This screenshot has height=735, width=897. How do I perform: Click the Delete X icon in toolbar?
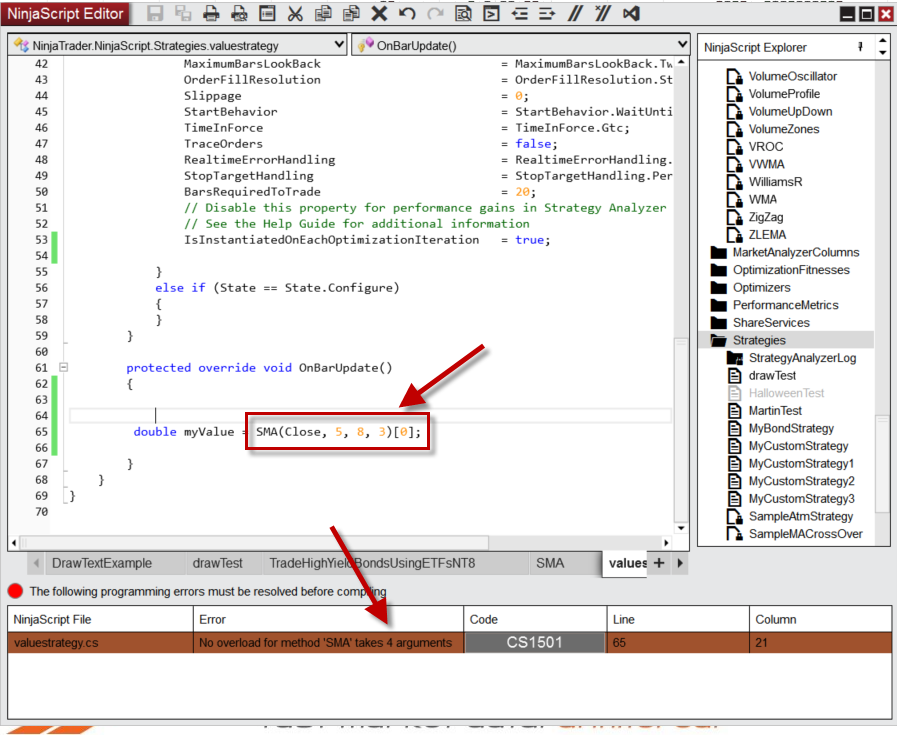pyautogui.click(x=379, y=13)
